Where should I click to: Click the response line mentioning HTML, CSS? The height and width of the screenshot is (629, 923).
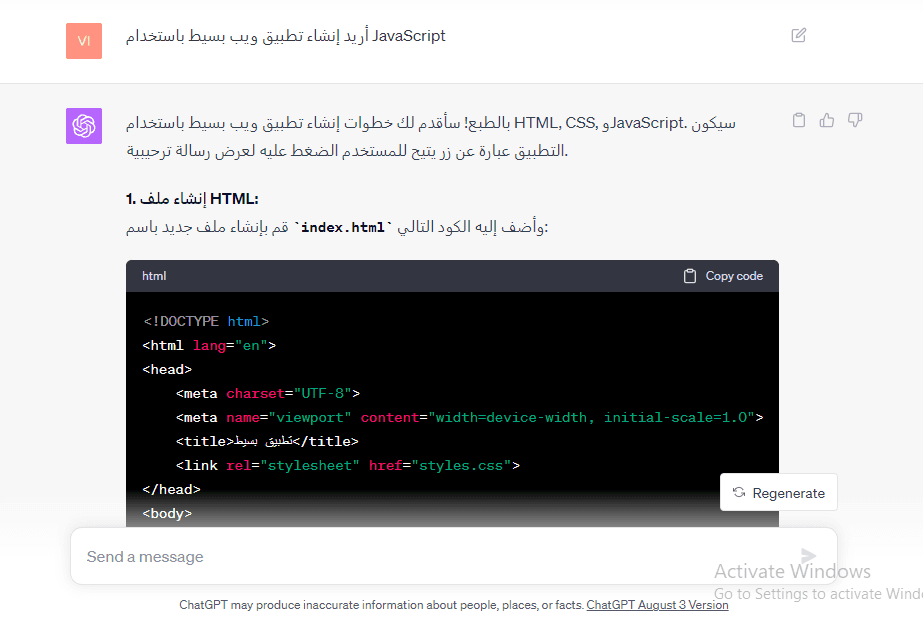(431, 123)
